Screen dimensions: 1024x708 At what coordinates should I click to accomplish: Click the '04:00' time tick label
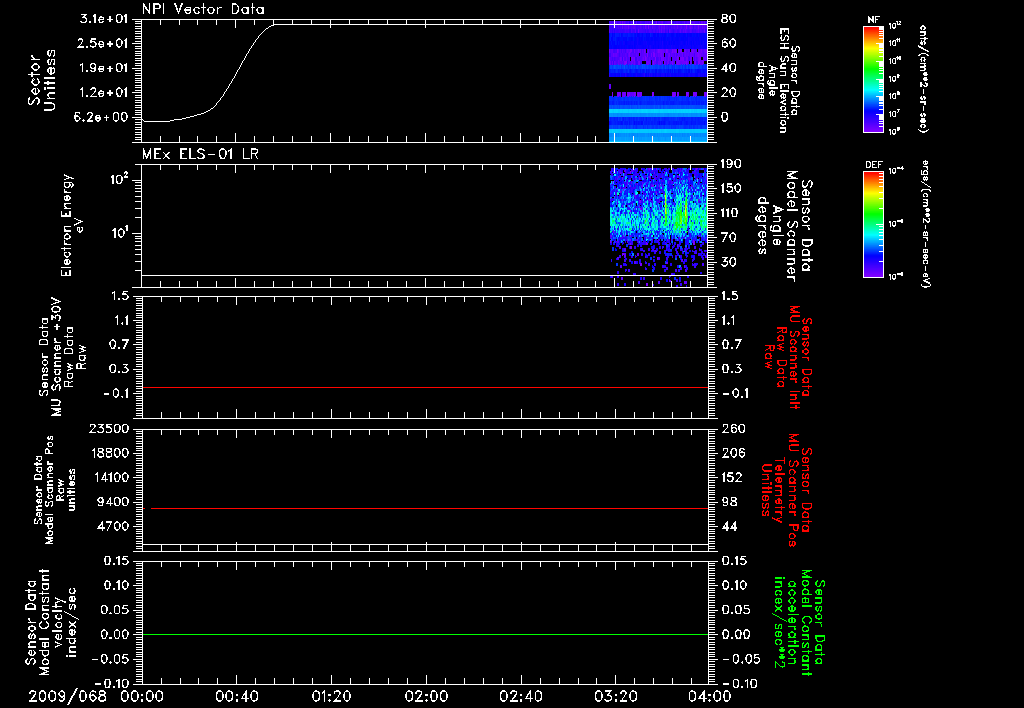click(709, 696)
